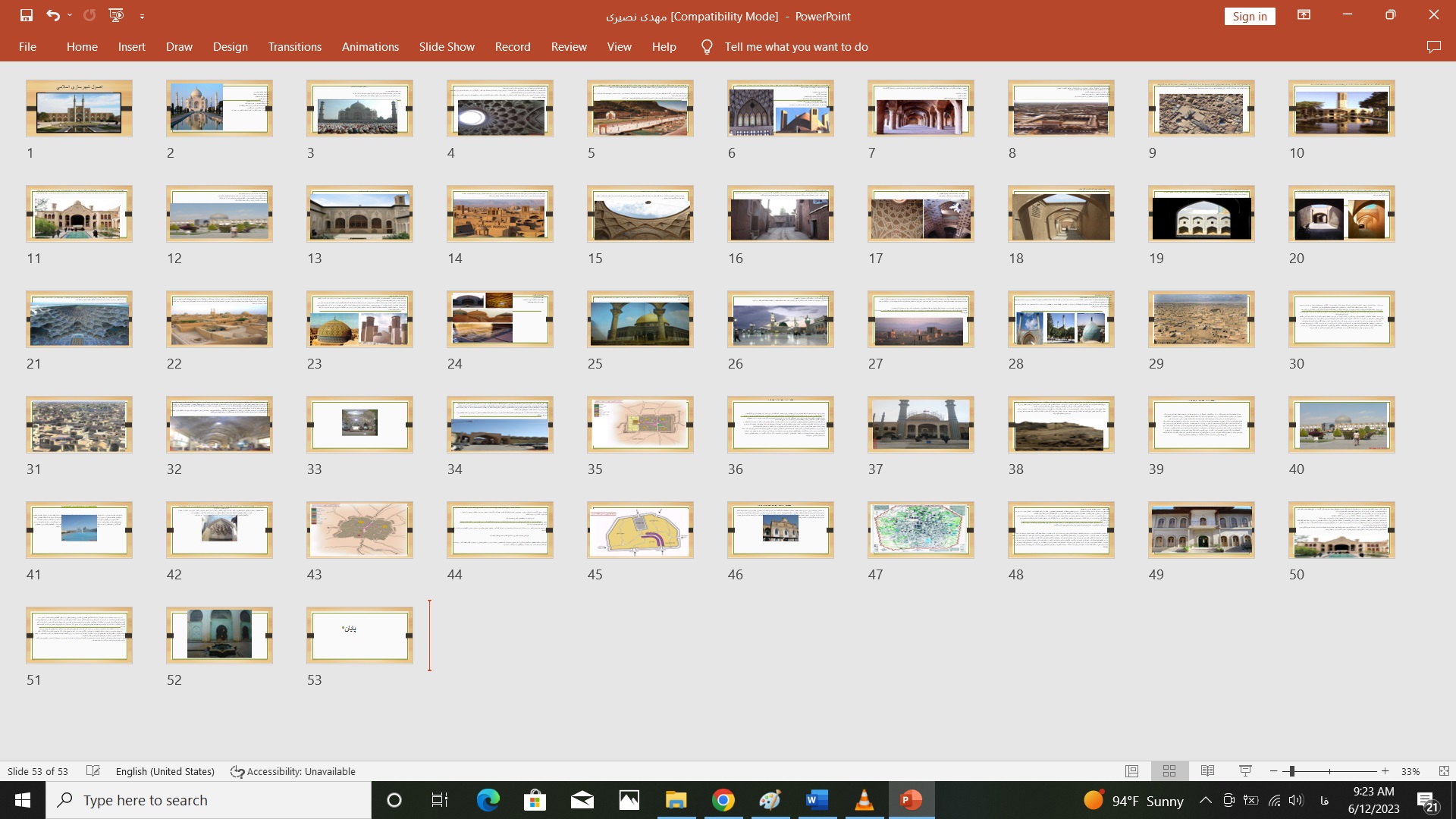The image size is (1456, 819).
Task: Click the Slide Show view icon
Action: coord(1245,771)
